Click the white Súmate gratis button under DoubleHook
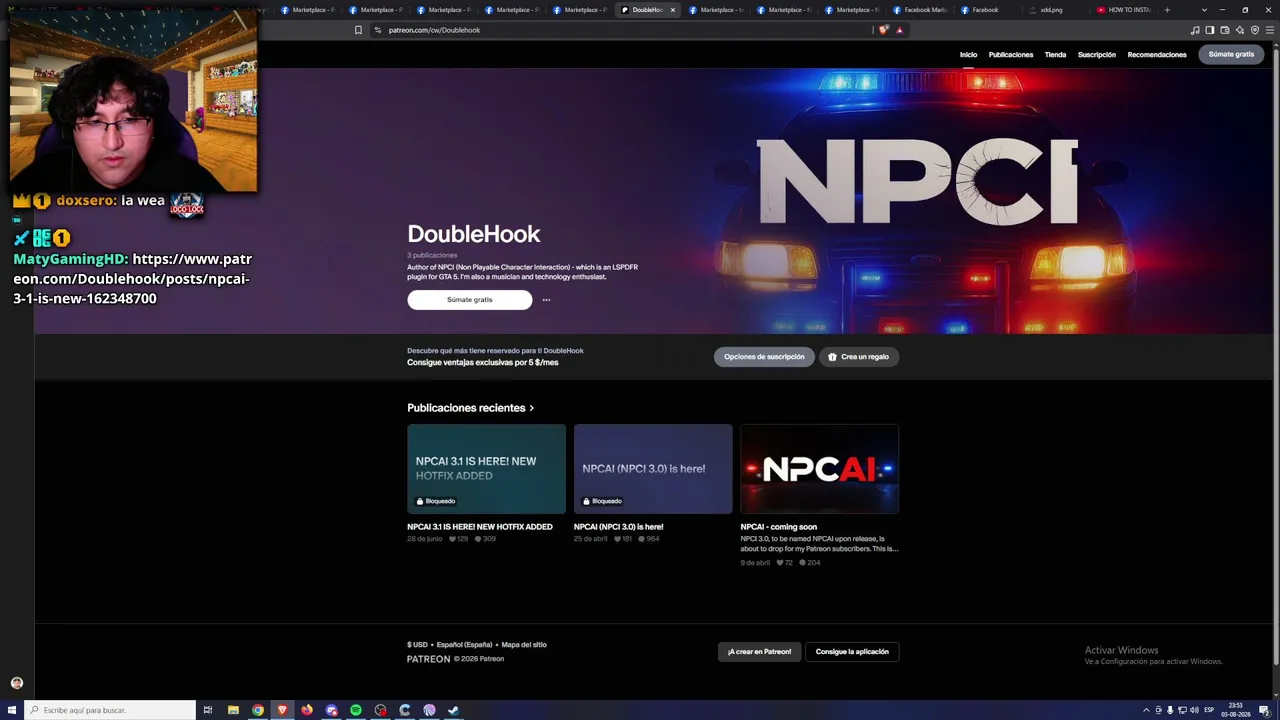Viewport: 1280px width, 720px height. (470, 300)
